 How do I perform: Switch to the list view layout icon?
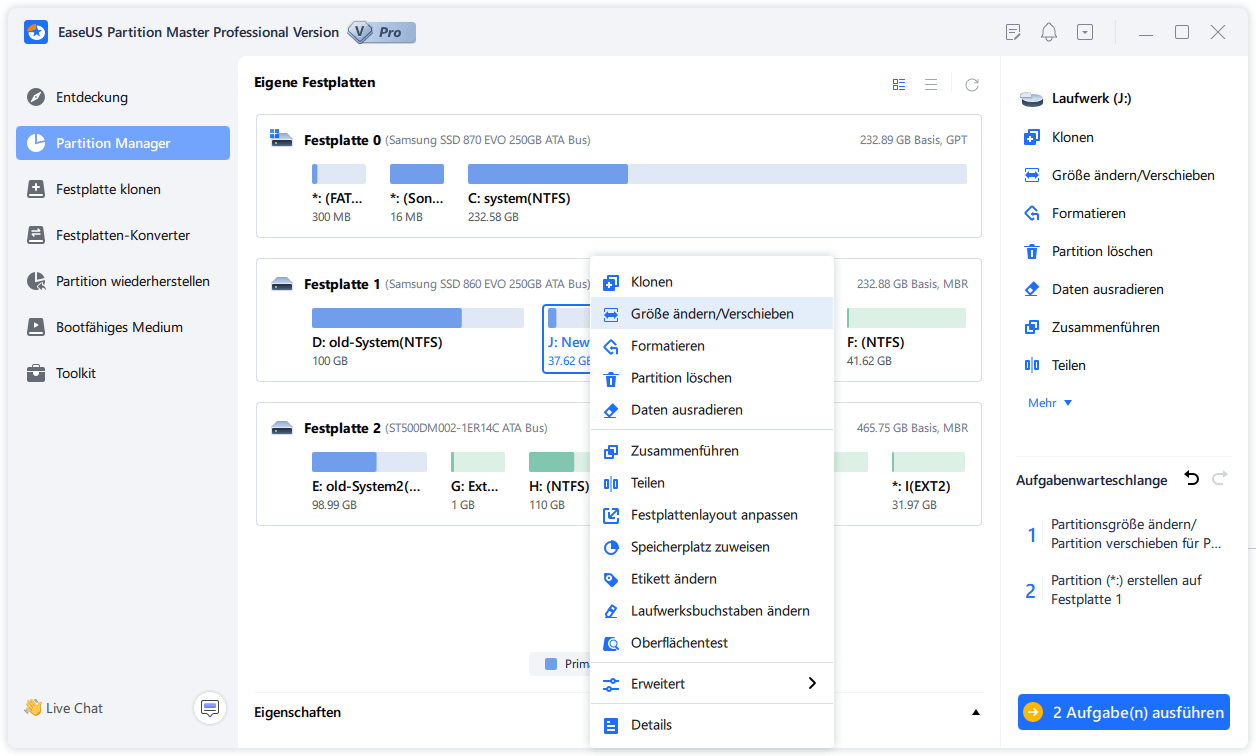pos(931,85)
